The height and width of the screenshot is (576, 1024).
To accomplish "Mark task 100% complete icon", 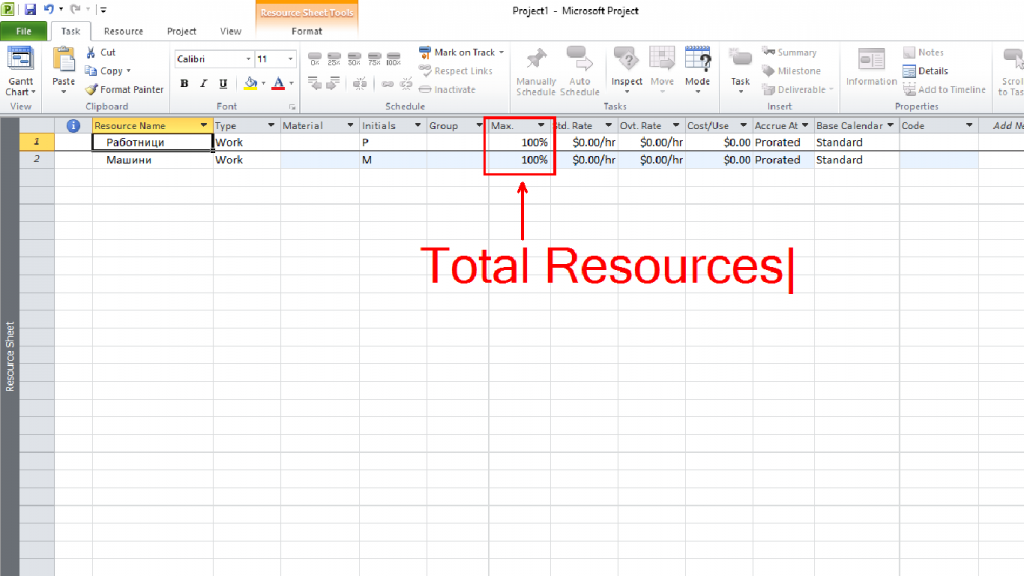I will point(393,59).
